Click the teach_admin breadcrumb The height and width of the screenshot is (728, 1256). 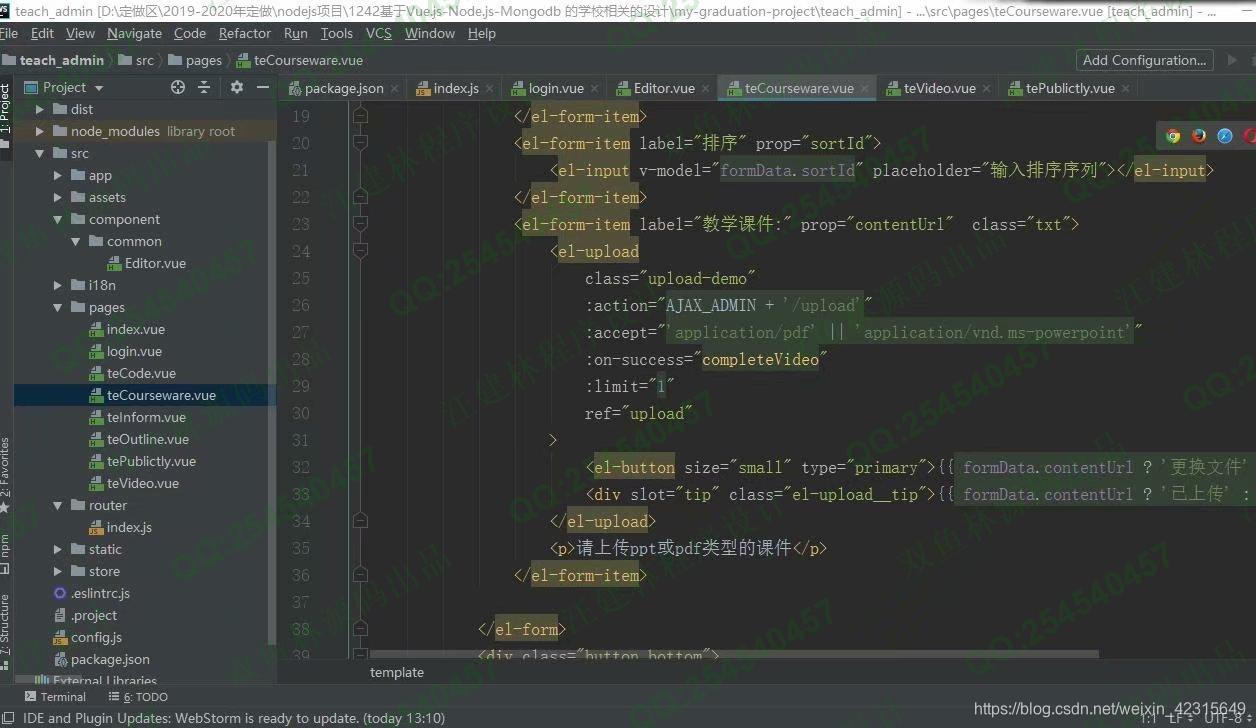(62, 60)
